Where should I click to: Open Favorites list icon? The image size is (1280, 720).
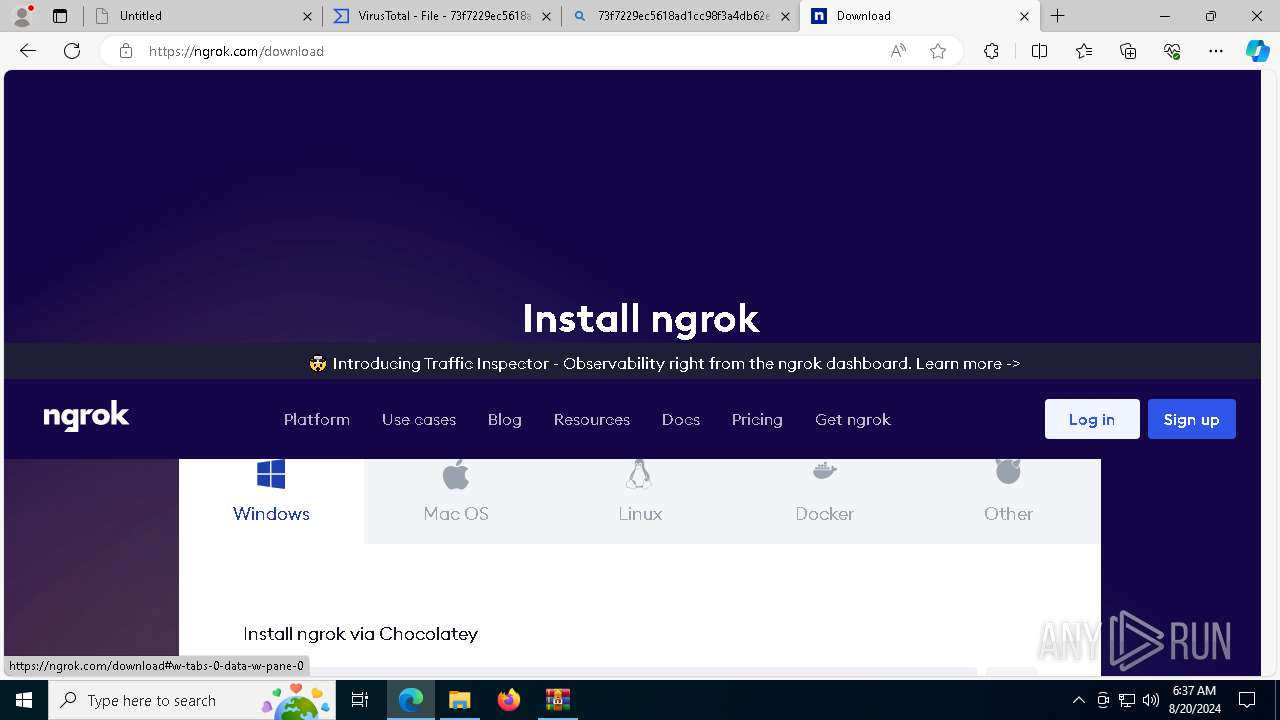pos(1084,51)
